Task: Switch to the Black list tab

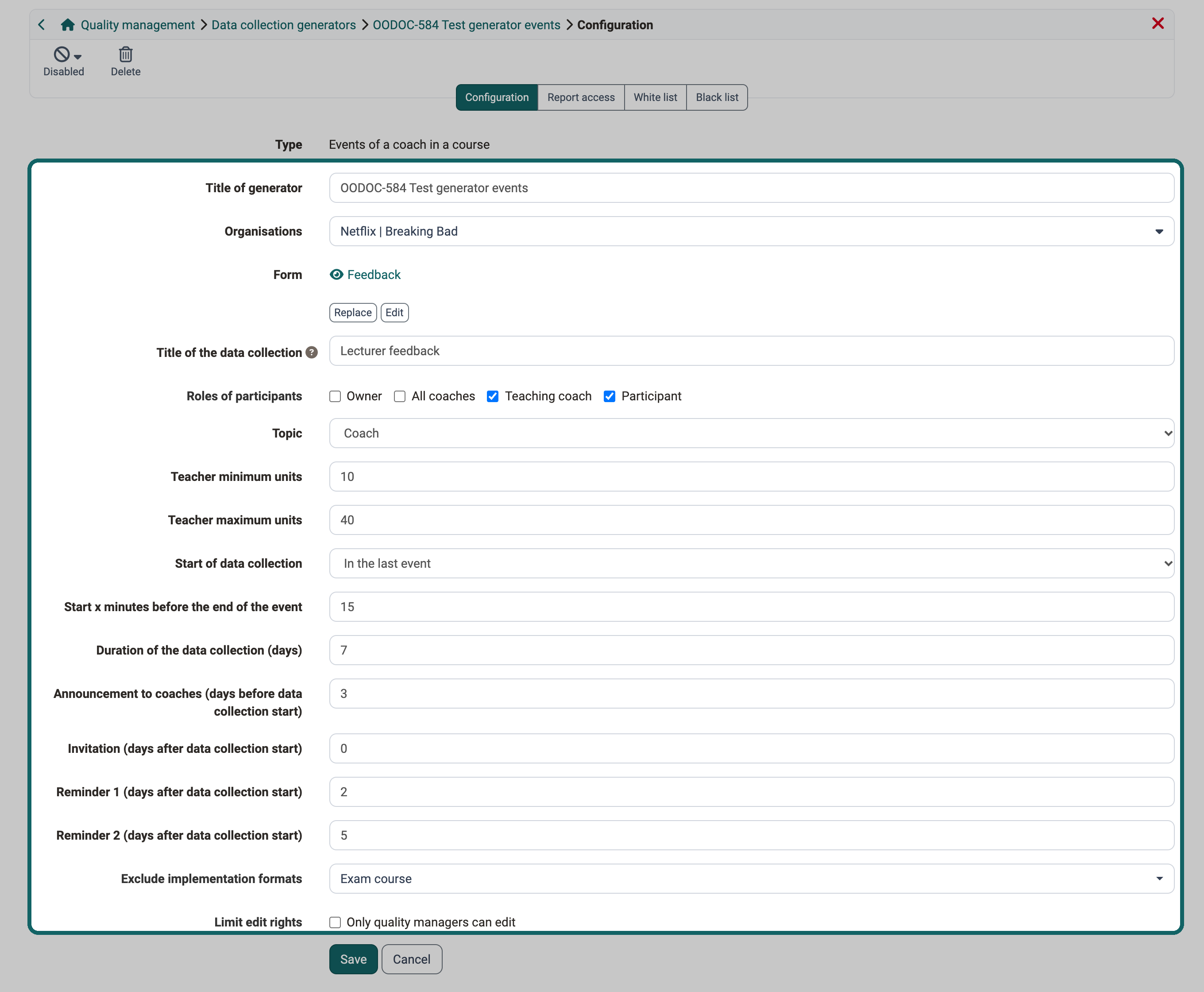Action: tap(717, 97)
